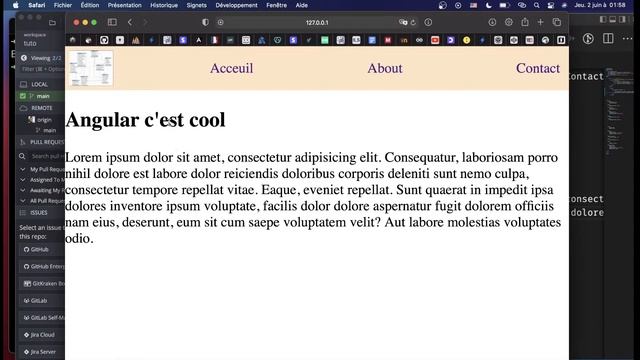Open the home favorite in bookmarks bar
The image size is (640, 360).
click(x=73, y=40)
